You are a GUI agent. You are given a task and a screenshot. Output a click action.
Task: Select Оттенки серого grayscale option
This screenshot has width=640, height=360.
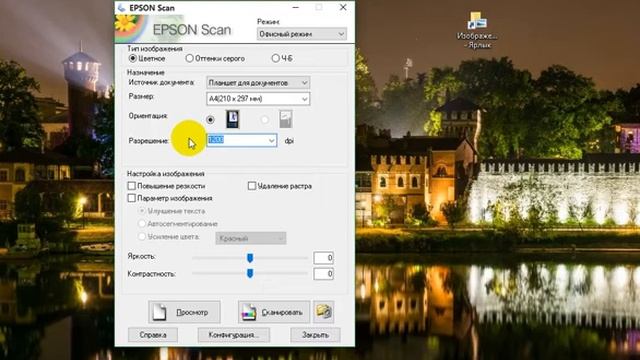click(x=189, y=58)
